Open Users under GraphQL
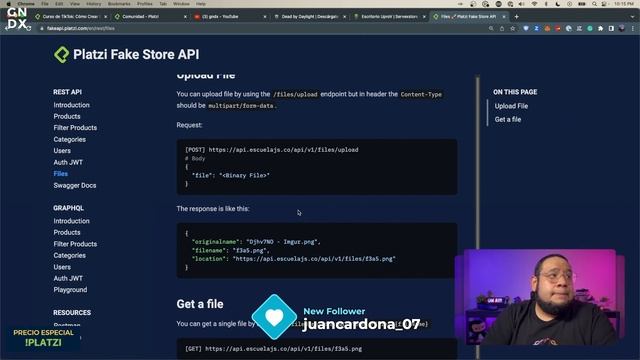Screen dimensions: 640x360 point(62,267)
